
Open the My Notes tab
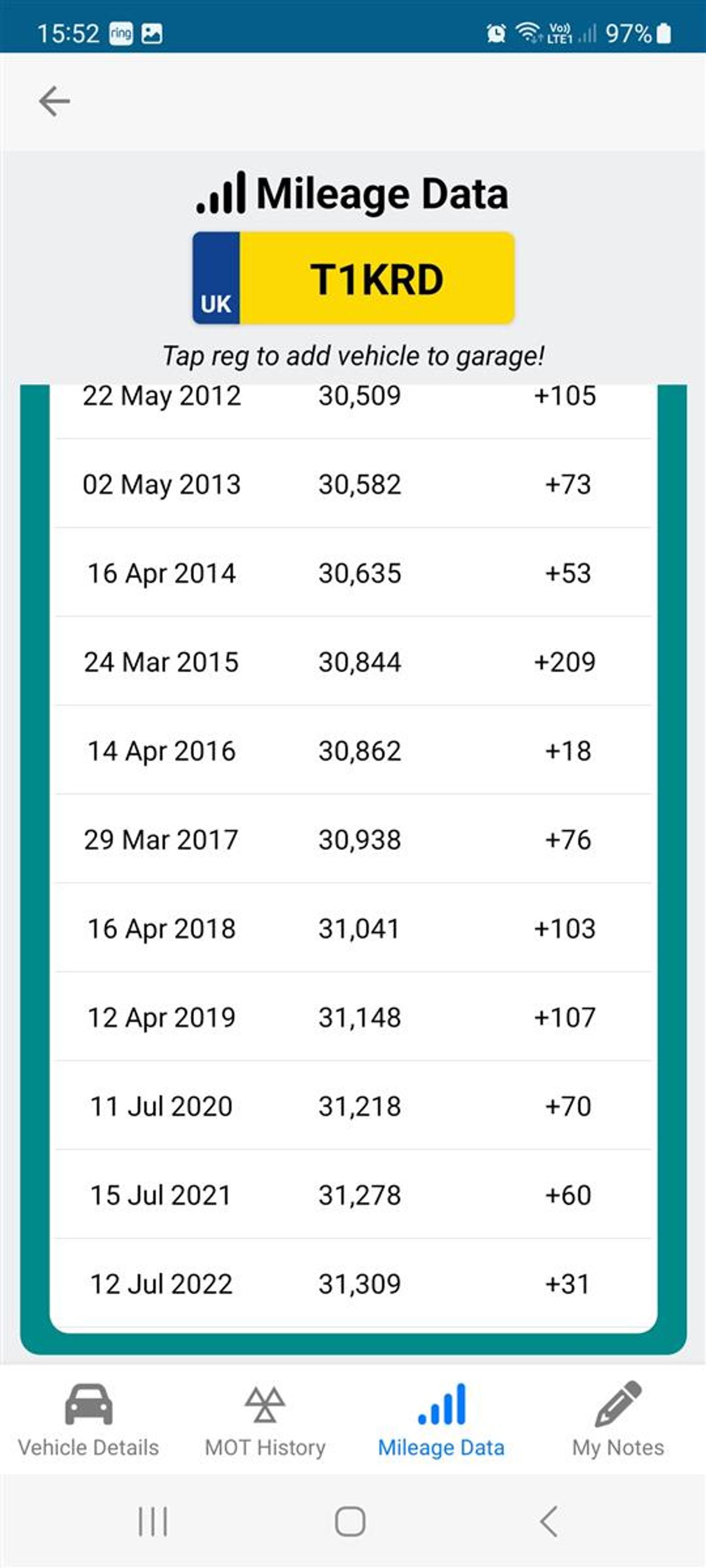point(618,1421)
